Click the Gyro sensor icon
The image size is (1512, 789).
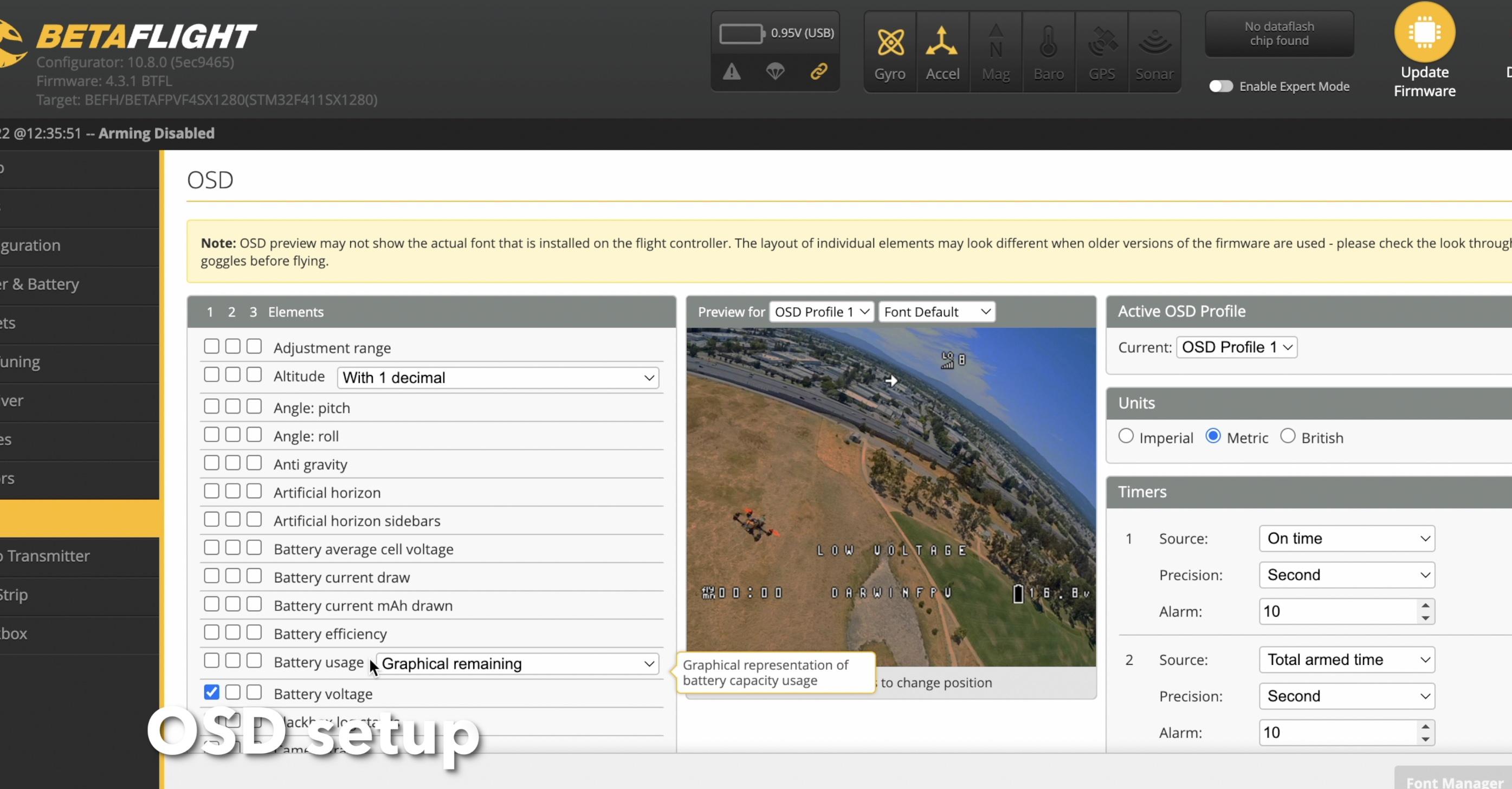(890, 42)
